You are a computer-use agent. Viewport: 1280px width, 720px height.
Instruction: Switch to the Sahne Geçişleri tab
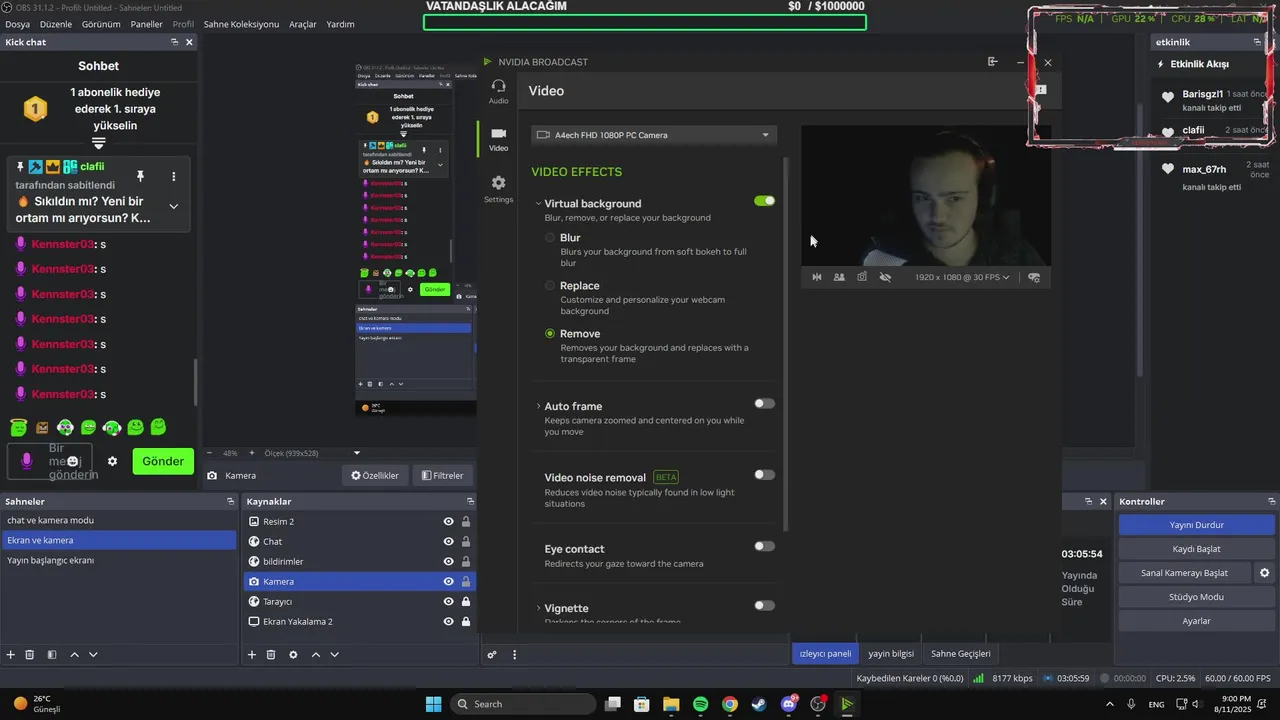tap(961, 654)
